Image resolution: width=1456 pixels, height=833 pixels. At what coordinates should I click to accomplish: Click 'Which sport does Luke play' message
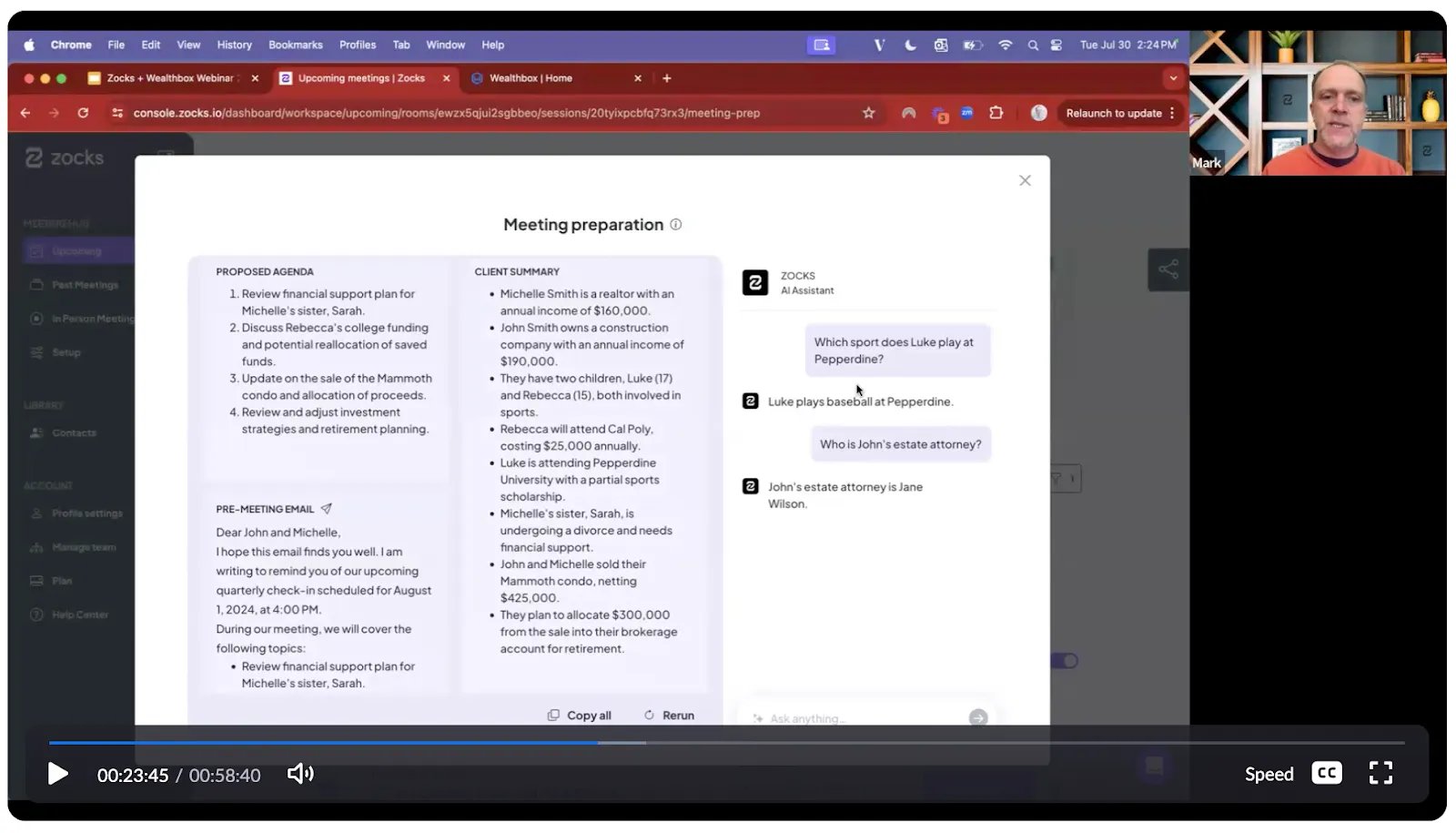click(897, 350)
